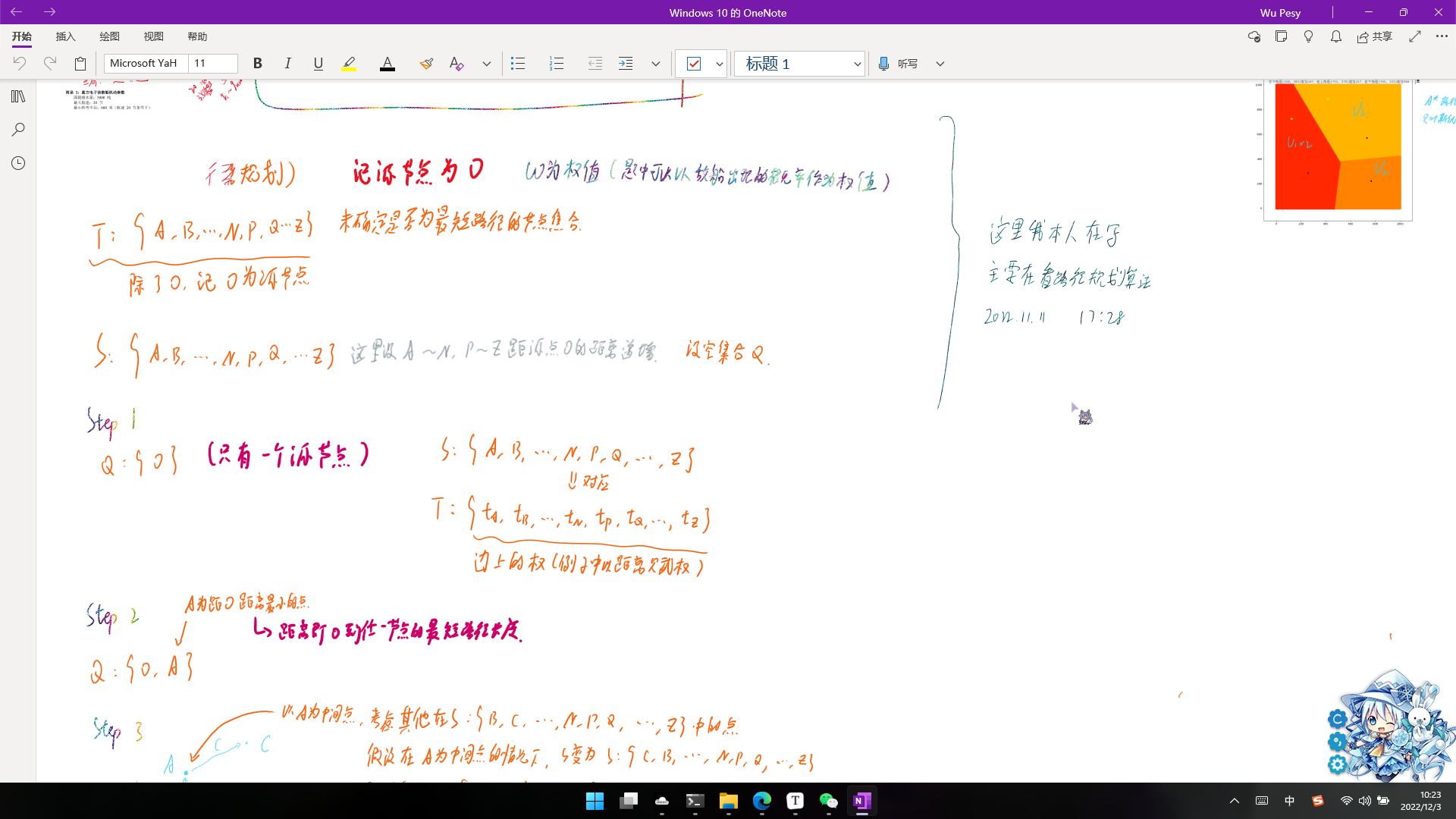Open the notebook navigation pane icon

(18, 96)
